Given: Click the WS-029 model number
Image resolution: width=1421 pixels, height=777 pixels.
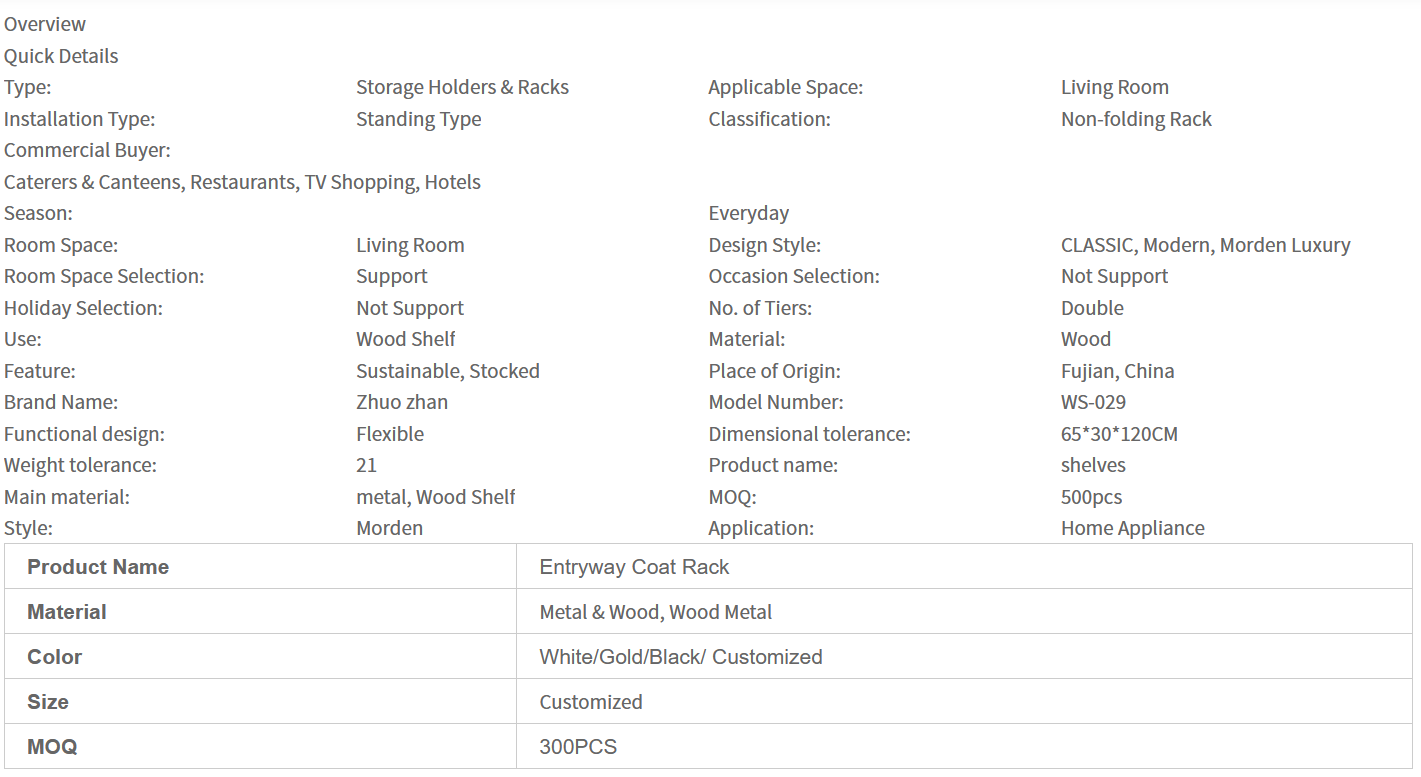Looking at the screenshot, I should [1093, 402].
